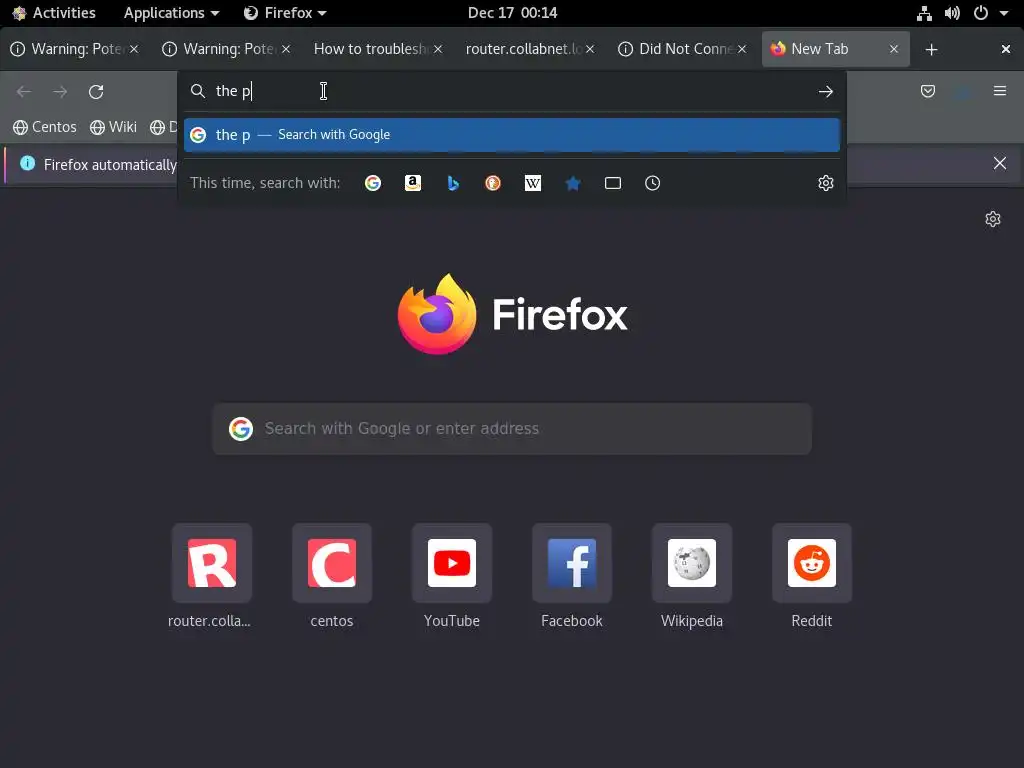
Task: Search open tabs via tabs icon
Action: [613, 183]
